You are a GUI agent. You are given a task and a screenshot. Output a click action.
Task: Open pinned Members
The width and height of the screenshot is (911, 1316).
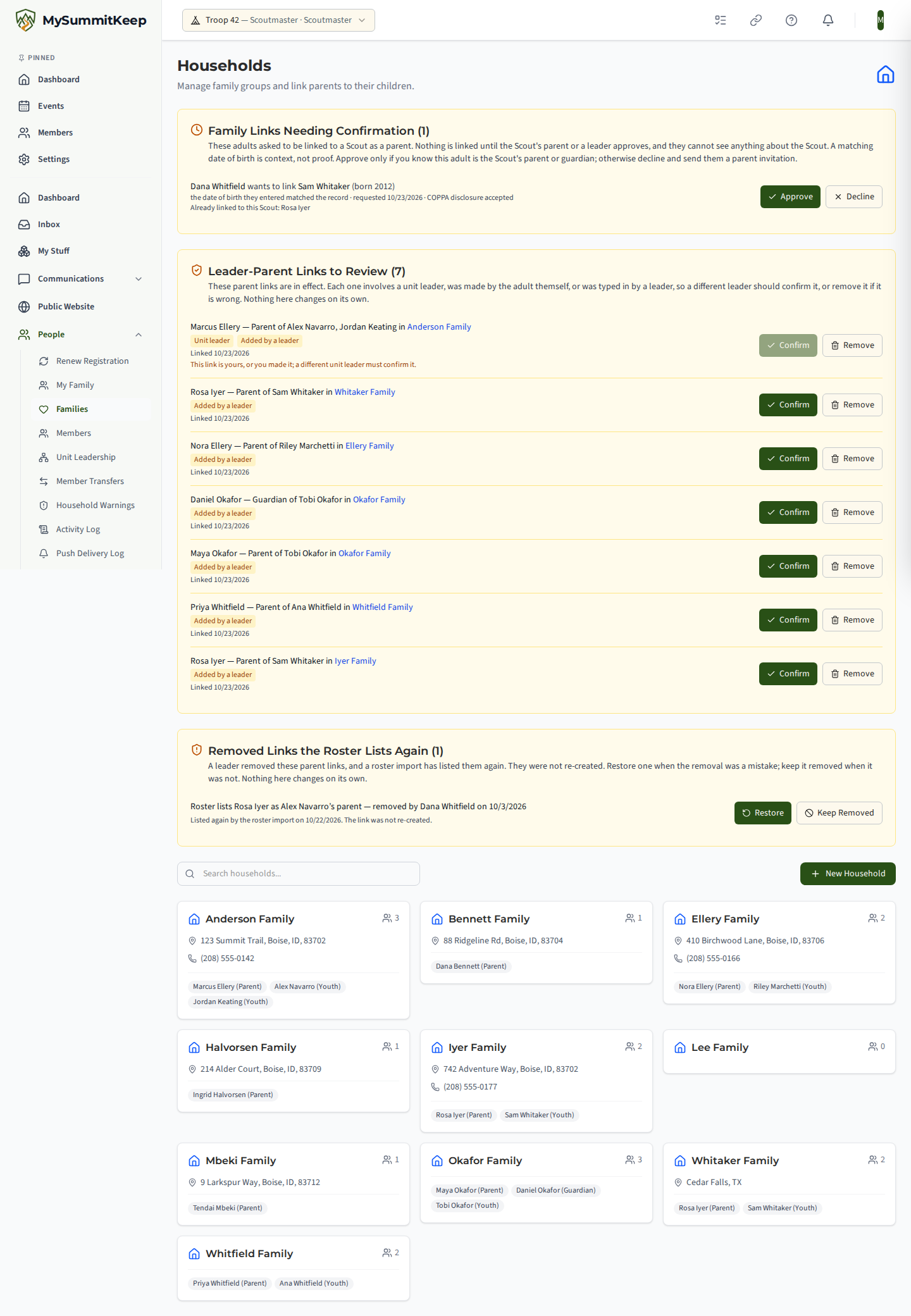[x=81, y=132]
